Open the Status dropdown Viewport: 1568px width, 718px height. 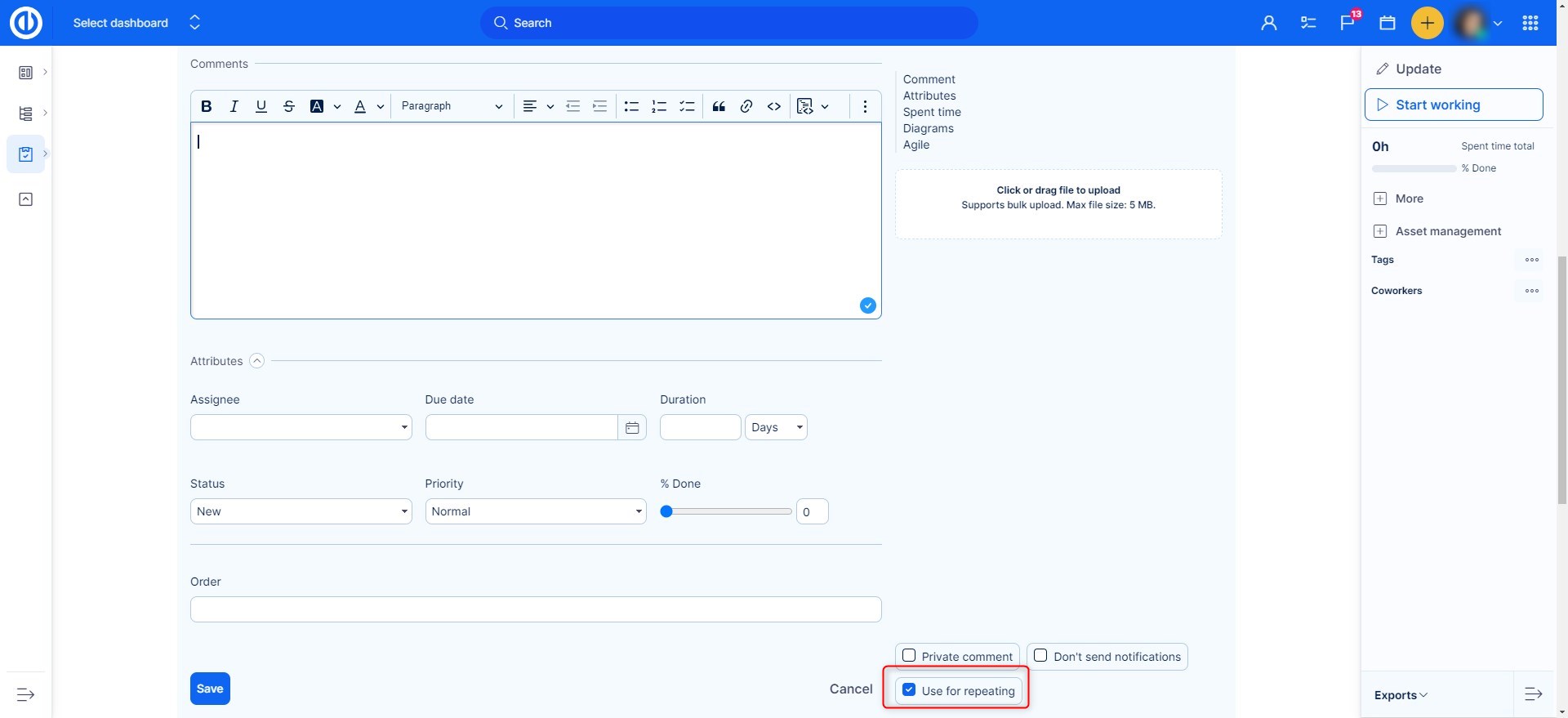301,511
